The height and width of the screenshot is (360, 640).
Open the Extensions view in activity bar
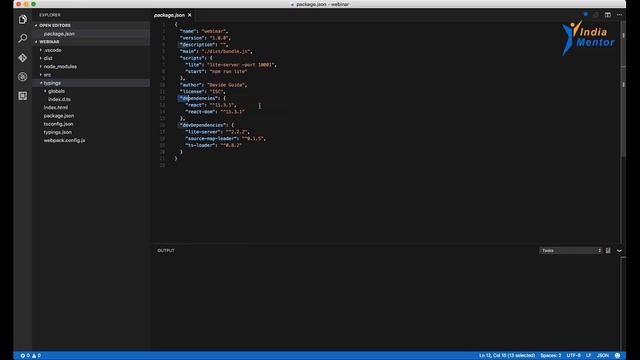point(23,96)
